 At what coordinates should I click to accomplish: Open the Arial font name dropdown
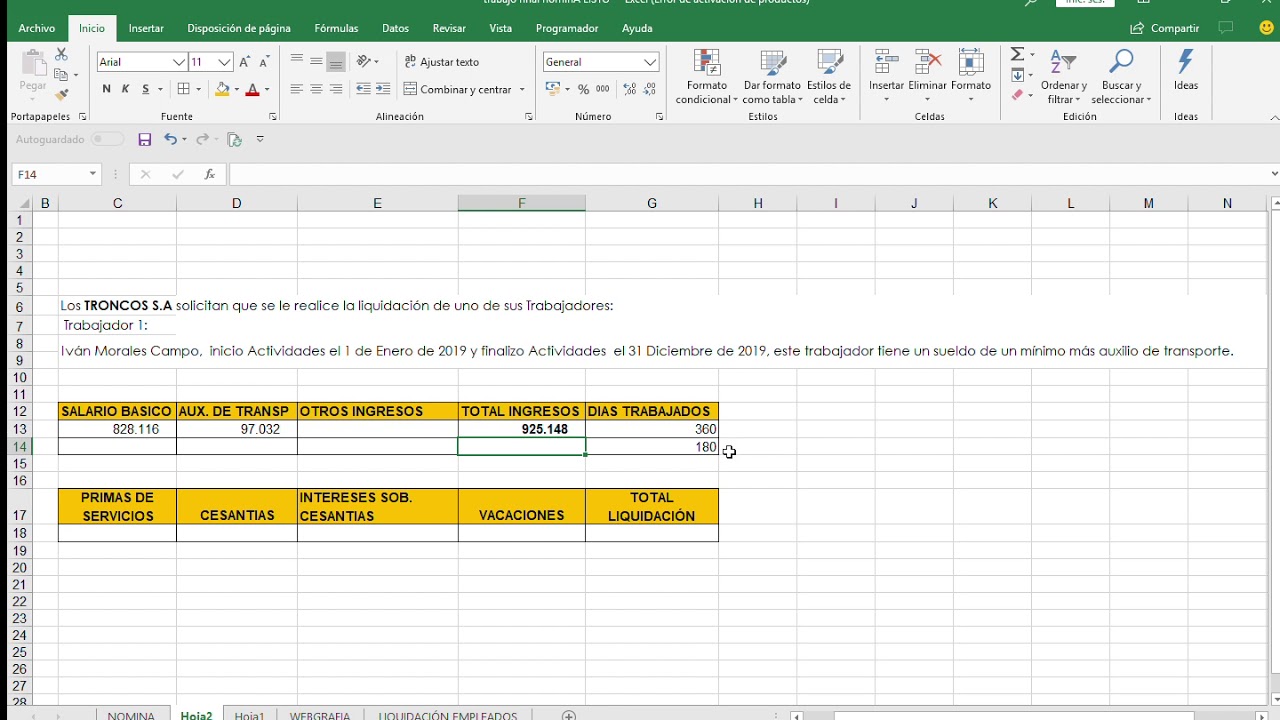tap(179, 62)
